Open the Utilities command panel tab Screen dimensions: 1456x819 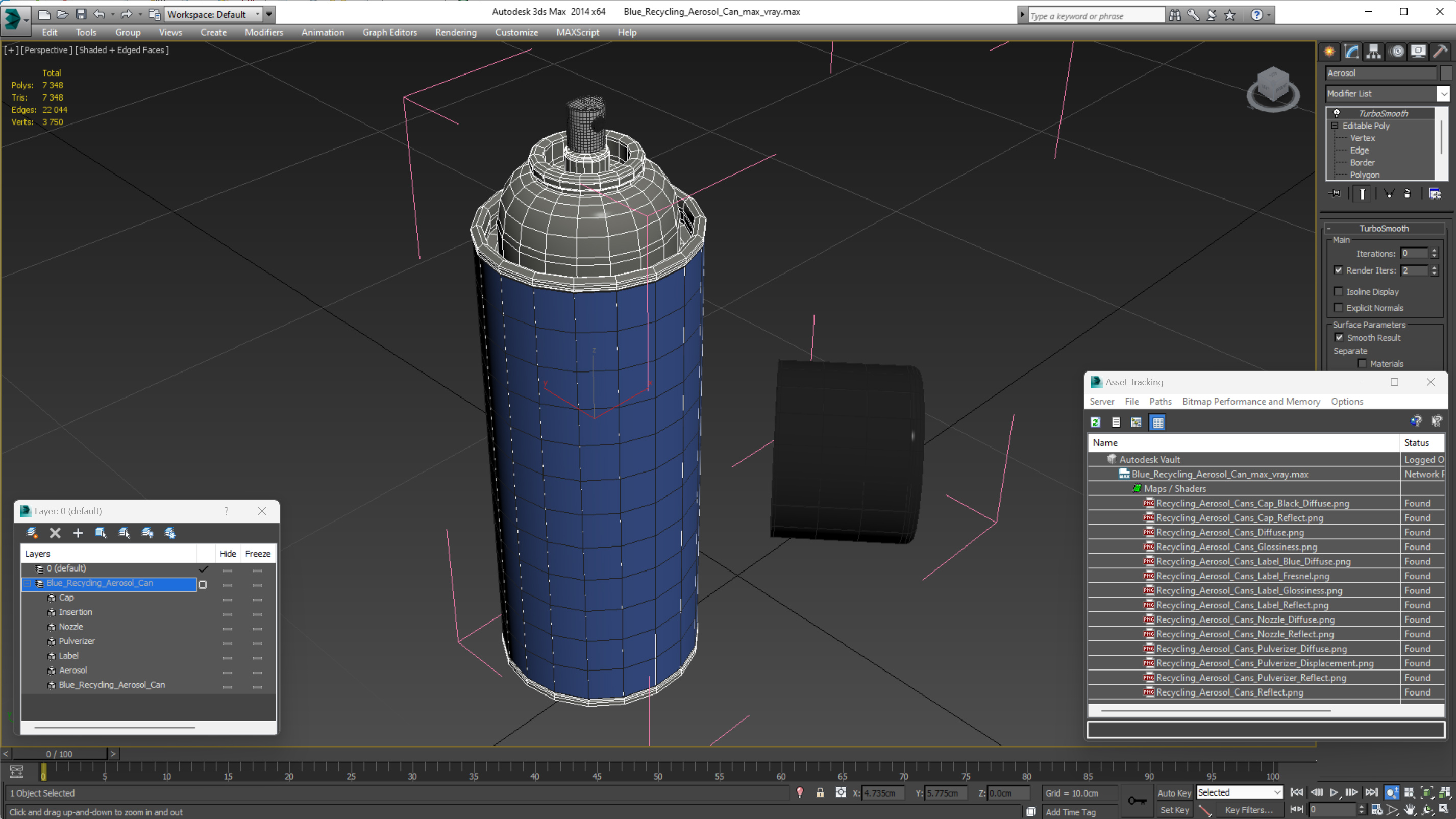[x=1440, y=52]
